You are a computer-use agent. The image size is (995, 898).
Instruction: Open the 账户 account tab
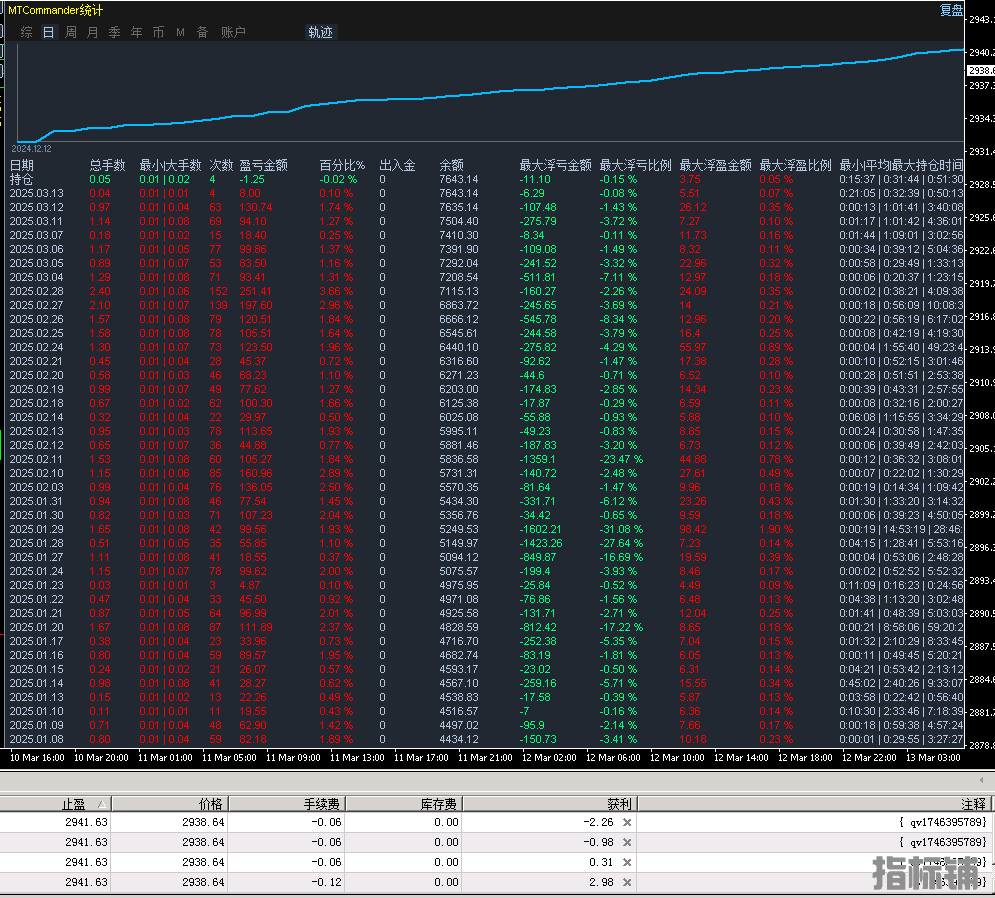[233, 32]
